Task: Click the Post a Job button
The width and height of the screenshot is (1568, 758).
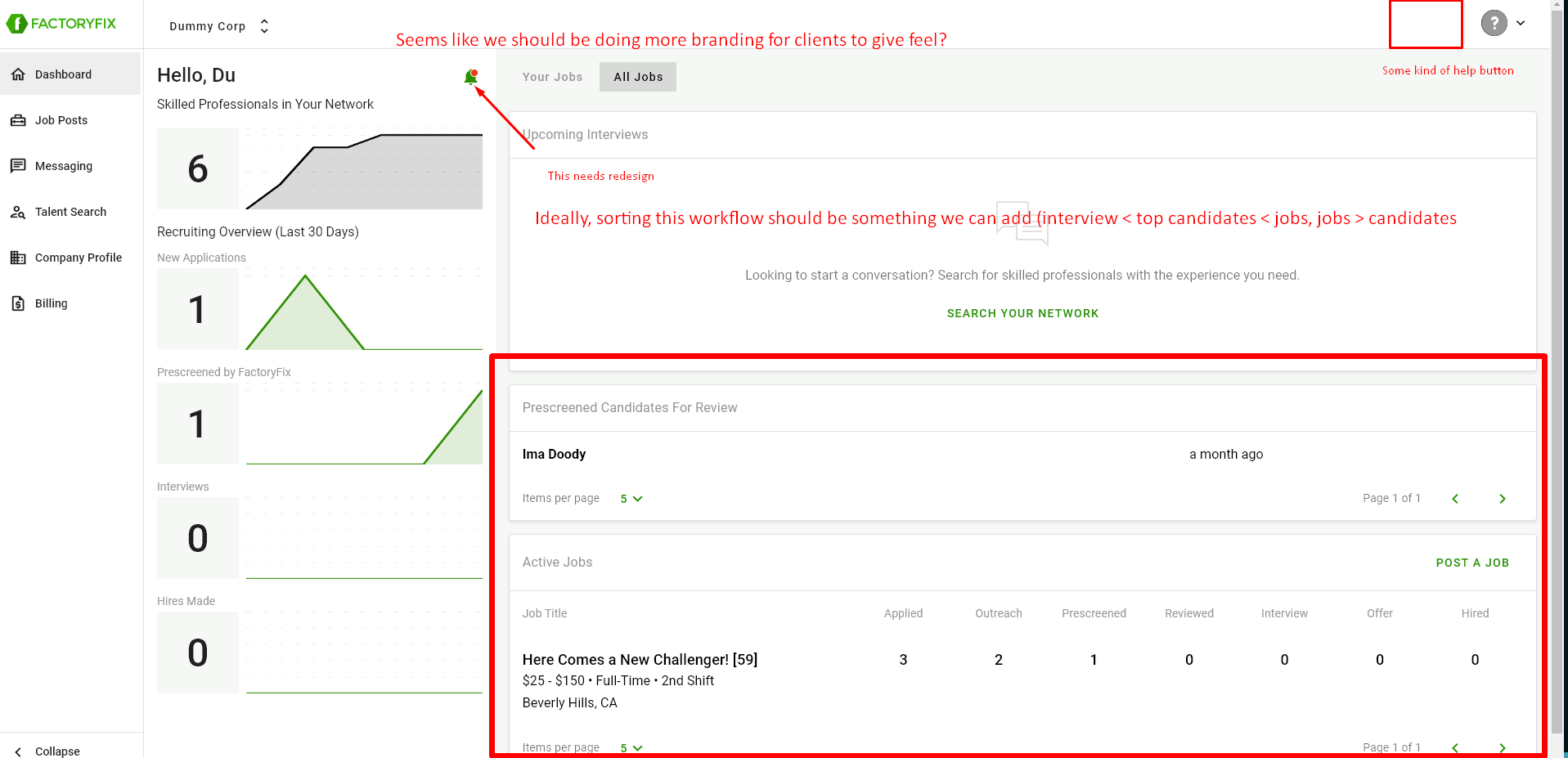Action: (x=1472, y=563)
